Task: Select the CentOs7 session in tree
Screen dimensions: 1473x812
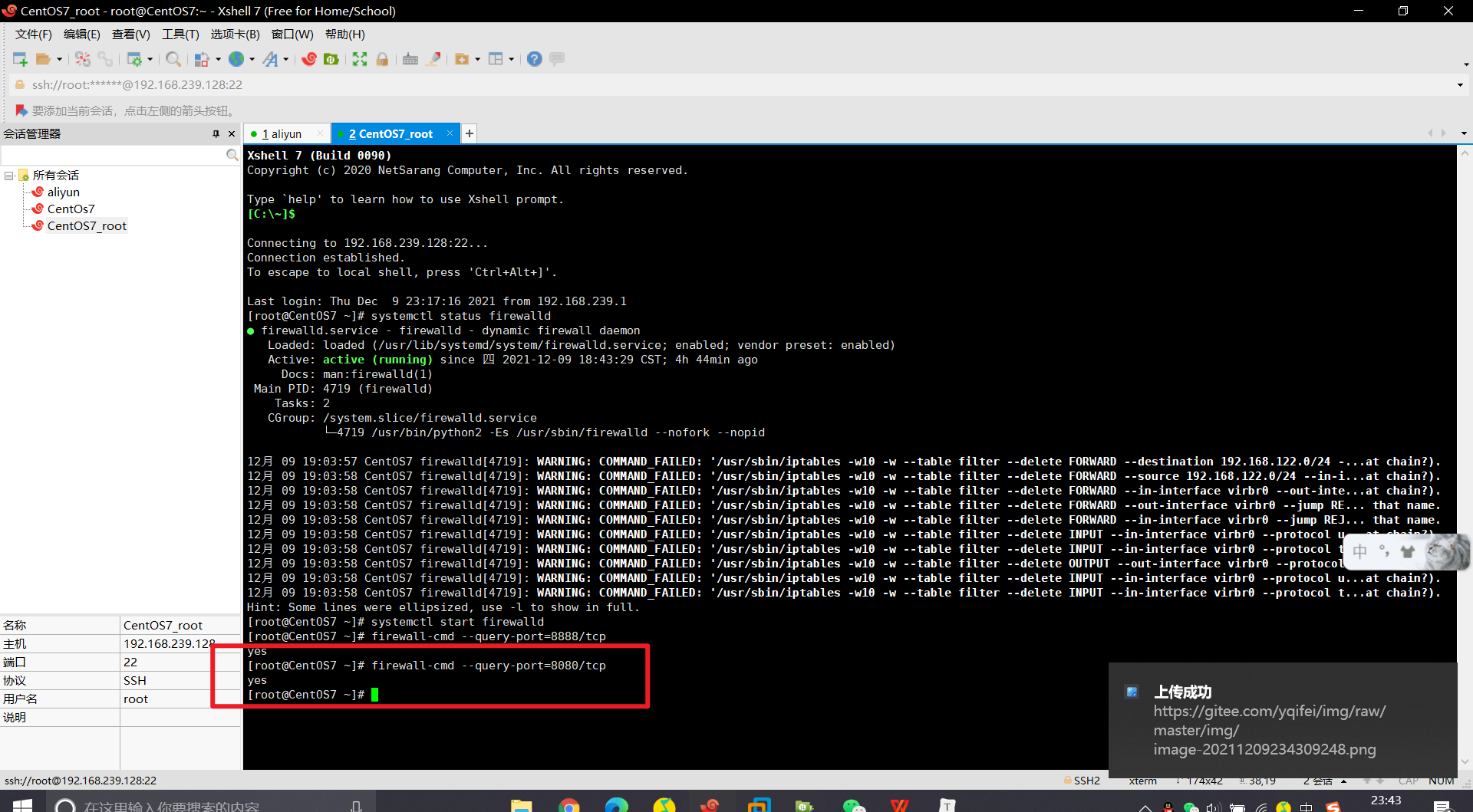Action: tap(71, 209)
